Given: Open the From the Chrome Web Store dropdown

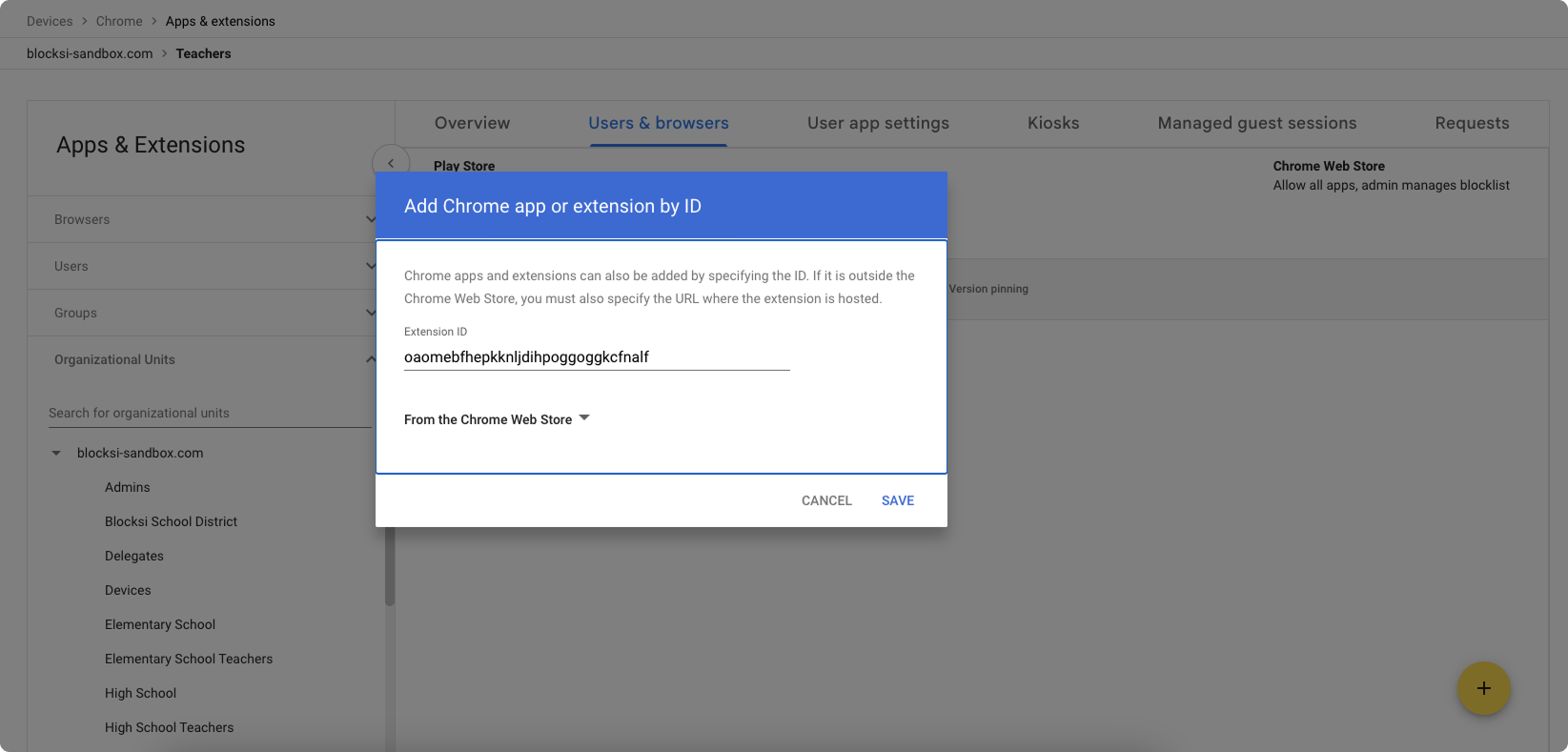Looking at the screenshot, I should pyautogui.click(x=497, y=419).
